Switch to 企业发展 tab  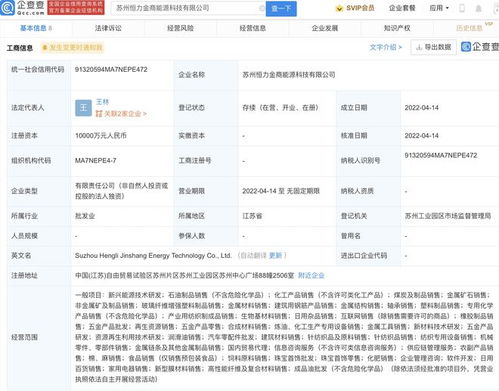[325, 28]
